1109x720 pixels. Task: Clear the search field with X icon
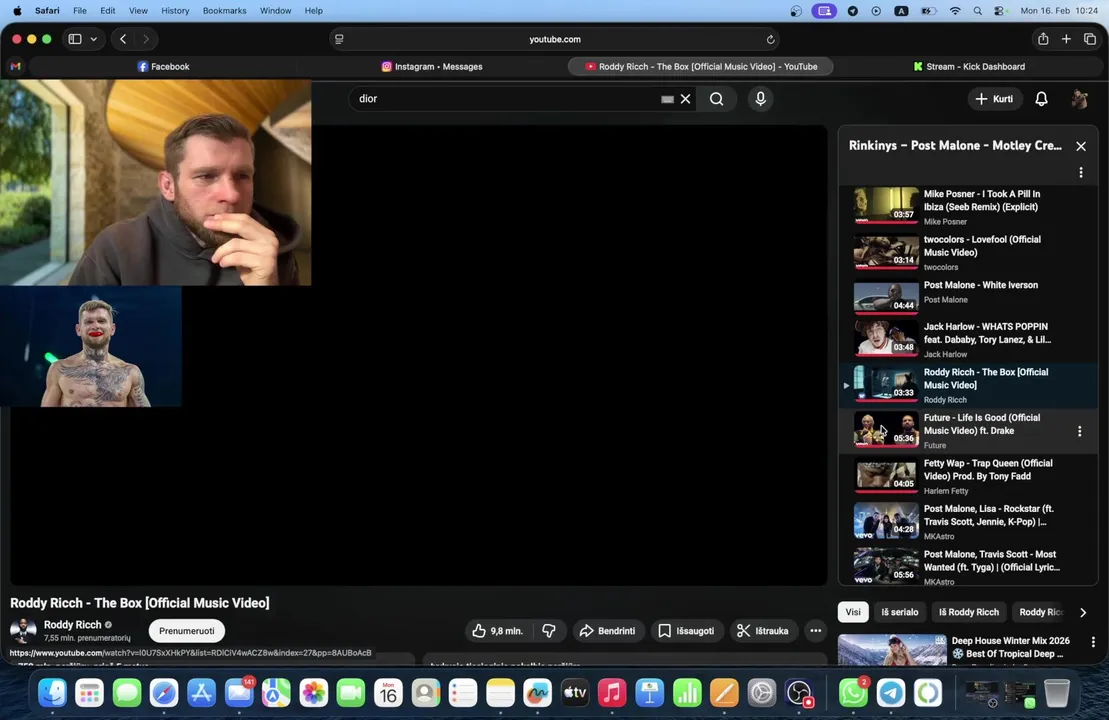click(685, 99)
